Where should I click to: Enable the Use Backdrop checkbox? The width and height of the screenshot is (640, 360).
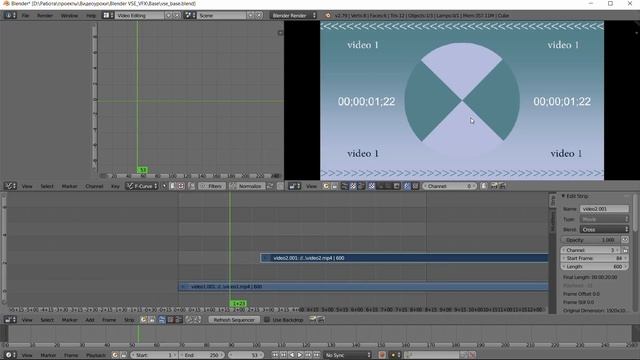tap(267, 320)
